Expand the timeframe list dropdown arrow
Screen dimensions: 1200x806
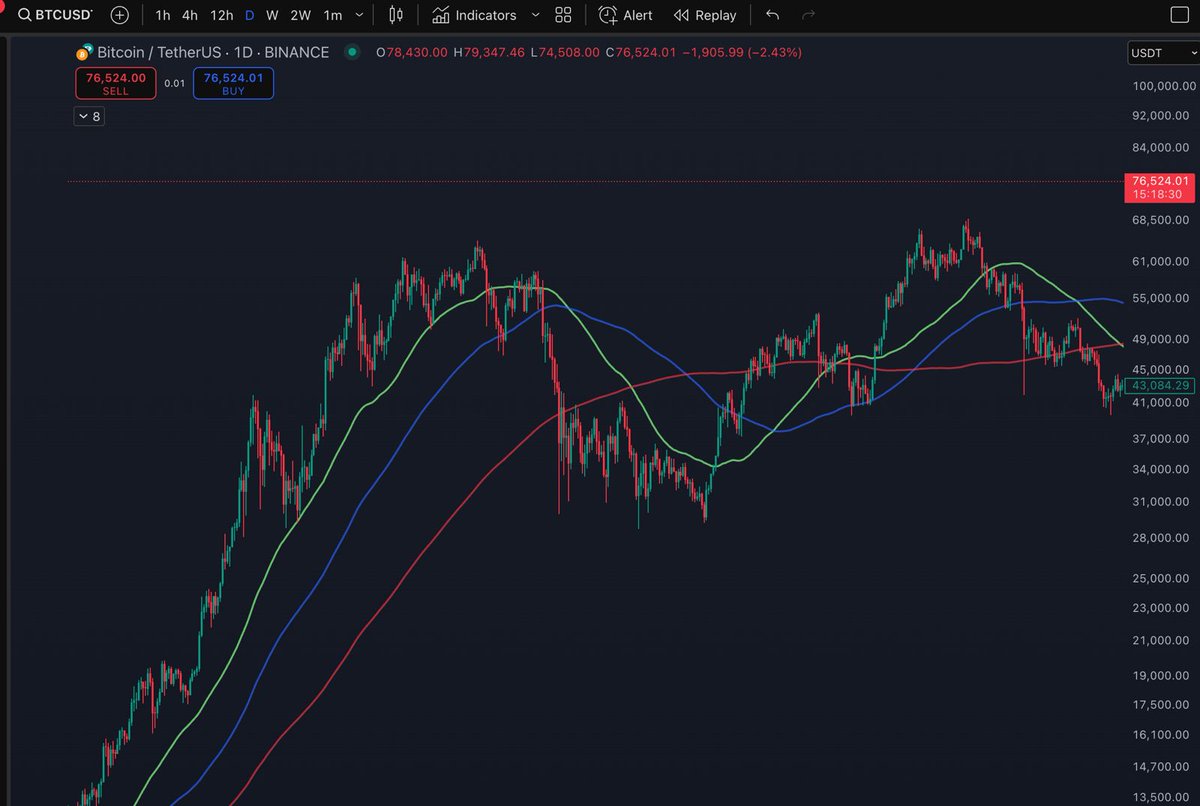point(359,15)
